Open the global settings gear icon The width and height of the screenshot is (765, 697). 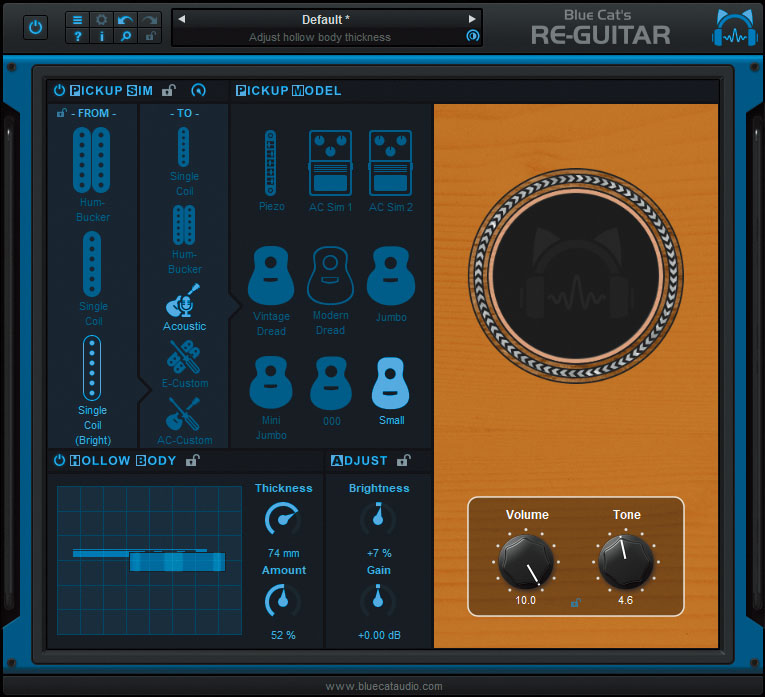101,20
